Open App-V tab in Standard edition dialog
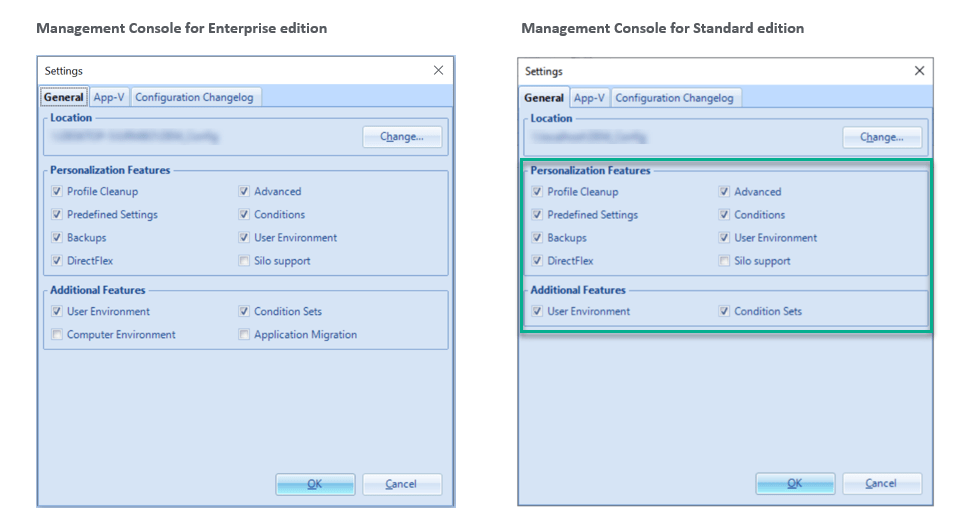 pyautogui.click(x=589, y=98)
